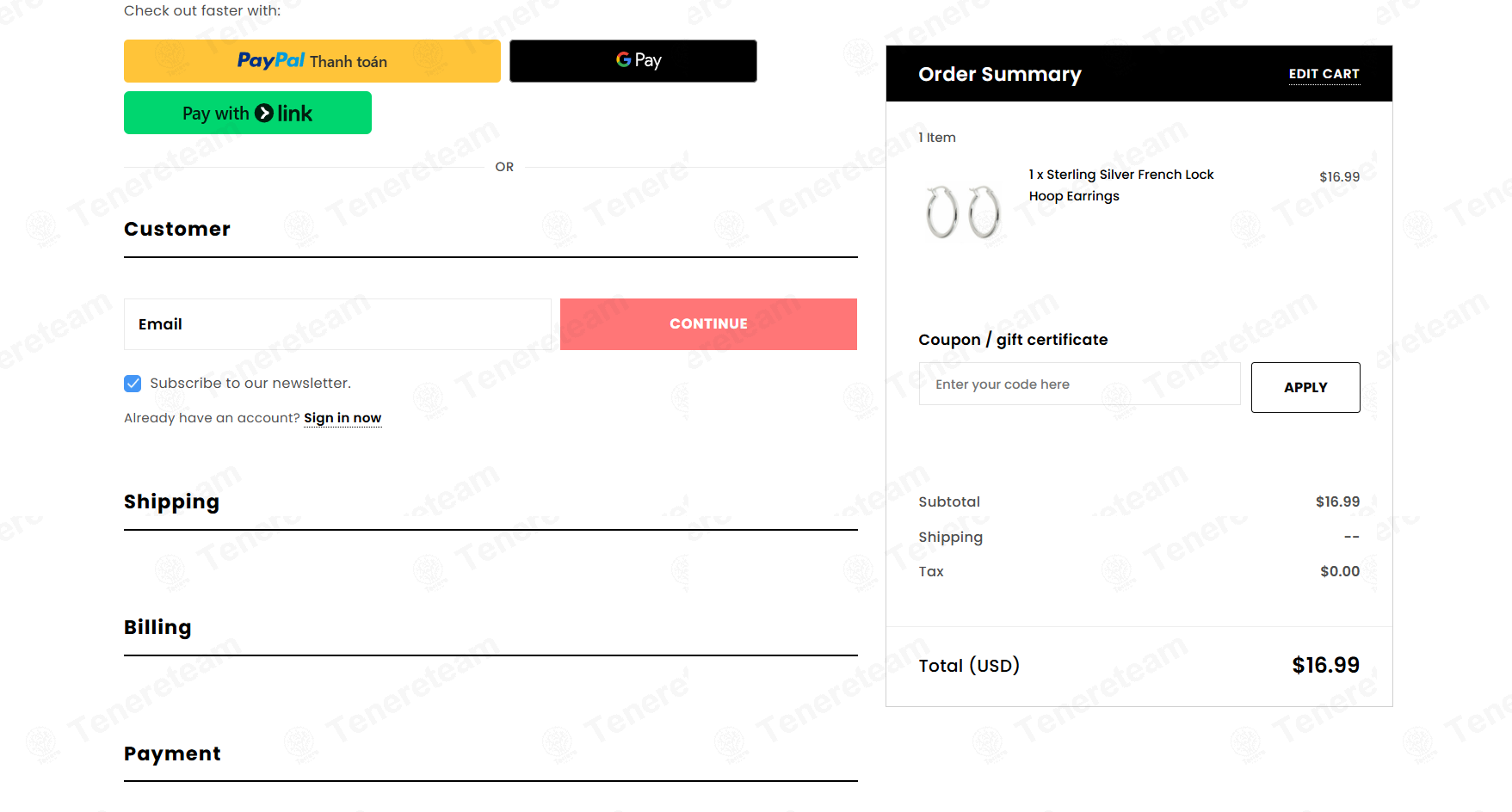Screen dimensions: 1512x812
Task: Pay using the PayPal button
Action: (x=312, y=61)
